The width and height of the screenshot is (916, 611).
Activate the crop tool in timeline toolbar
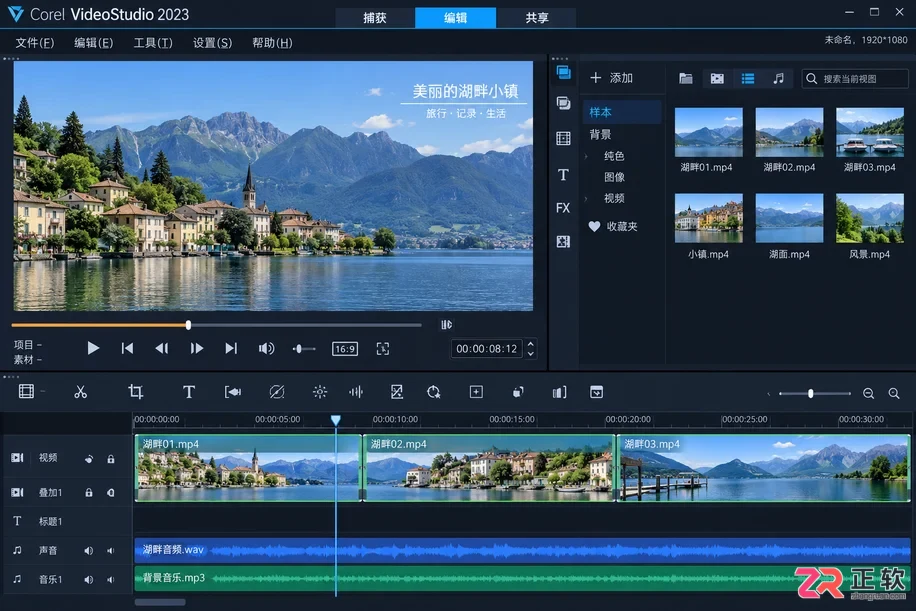(136, 392)
